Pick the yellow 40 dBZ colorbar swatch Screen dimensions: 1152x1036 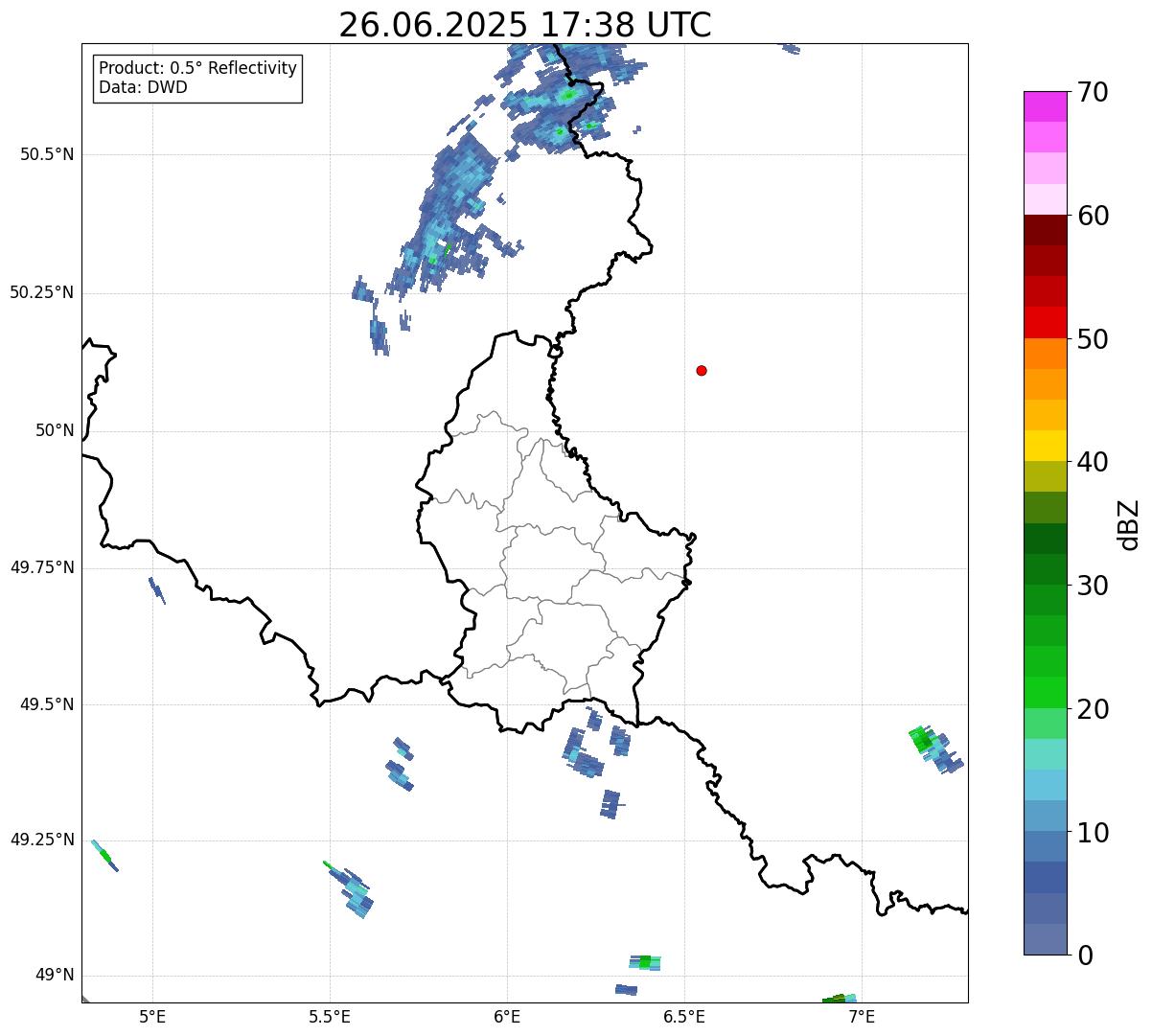[x=1045, y=446]
